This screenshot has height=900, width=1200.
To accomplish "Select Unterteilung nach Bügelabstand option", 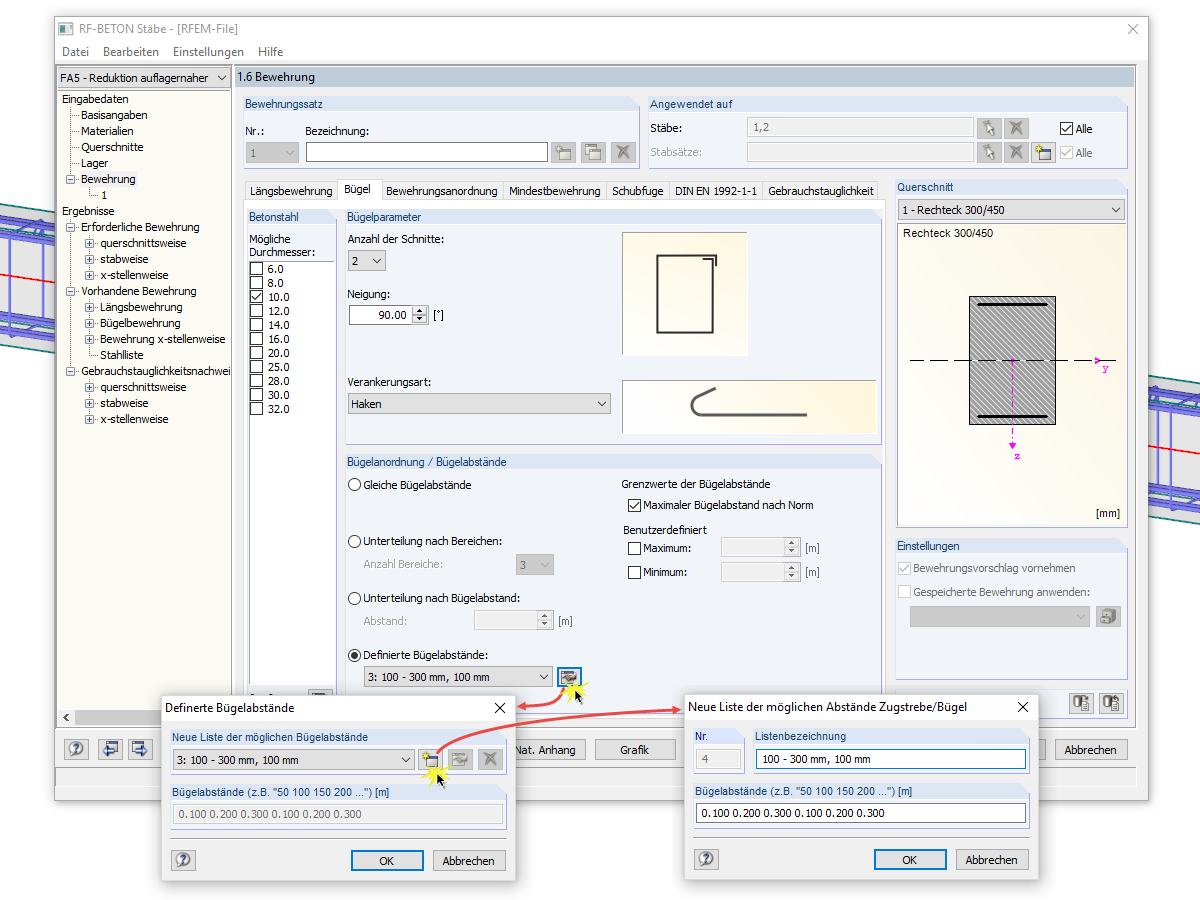I will (x=354, y=598).
